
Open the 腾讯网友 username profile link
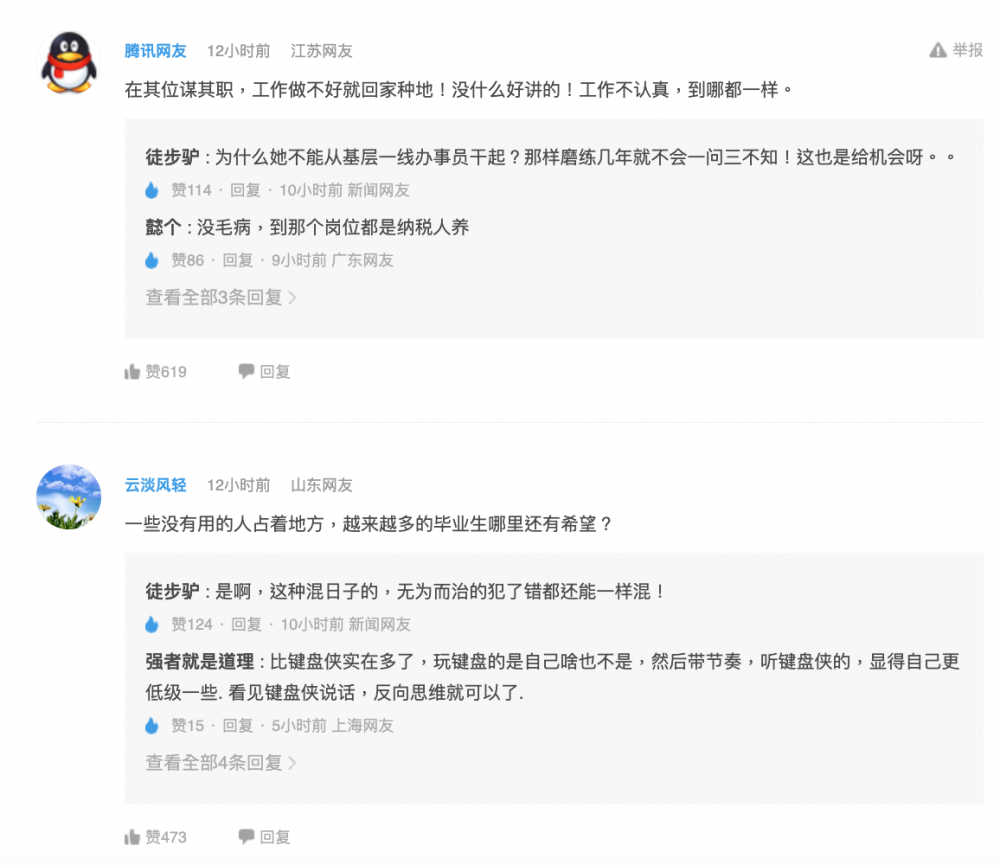(155, 51)
